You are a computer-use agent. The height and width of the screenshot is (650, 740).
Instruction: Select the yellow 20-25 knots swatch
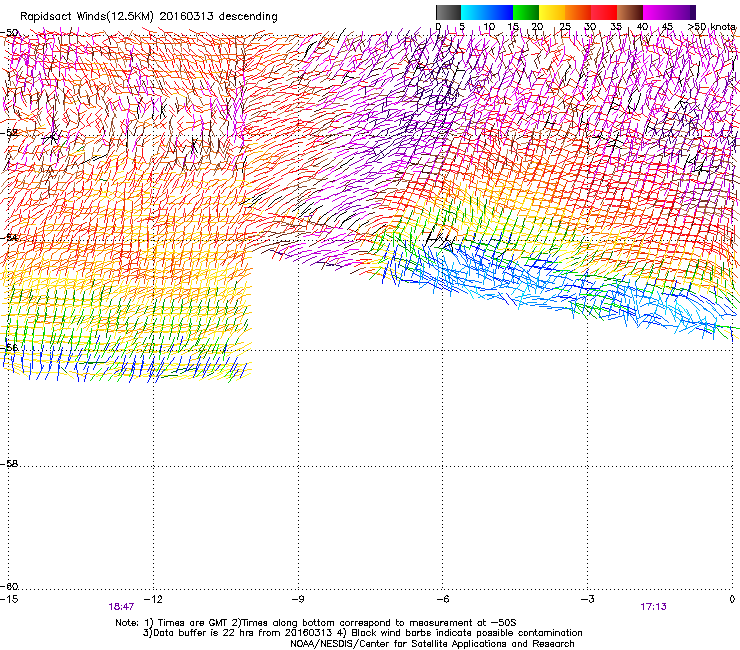coord(552,12)
